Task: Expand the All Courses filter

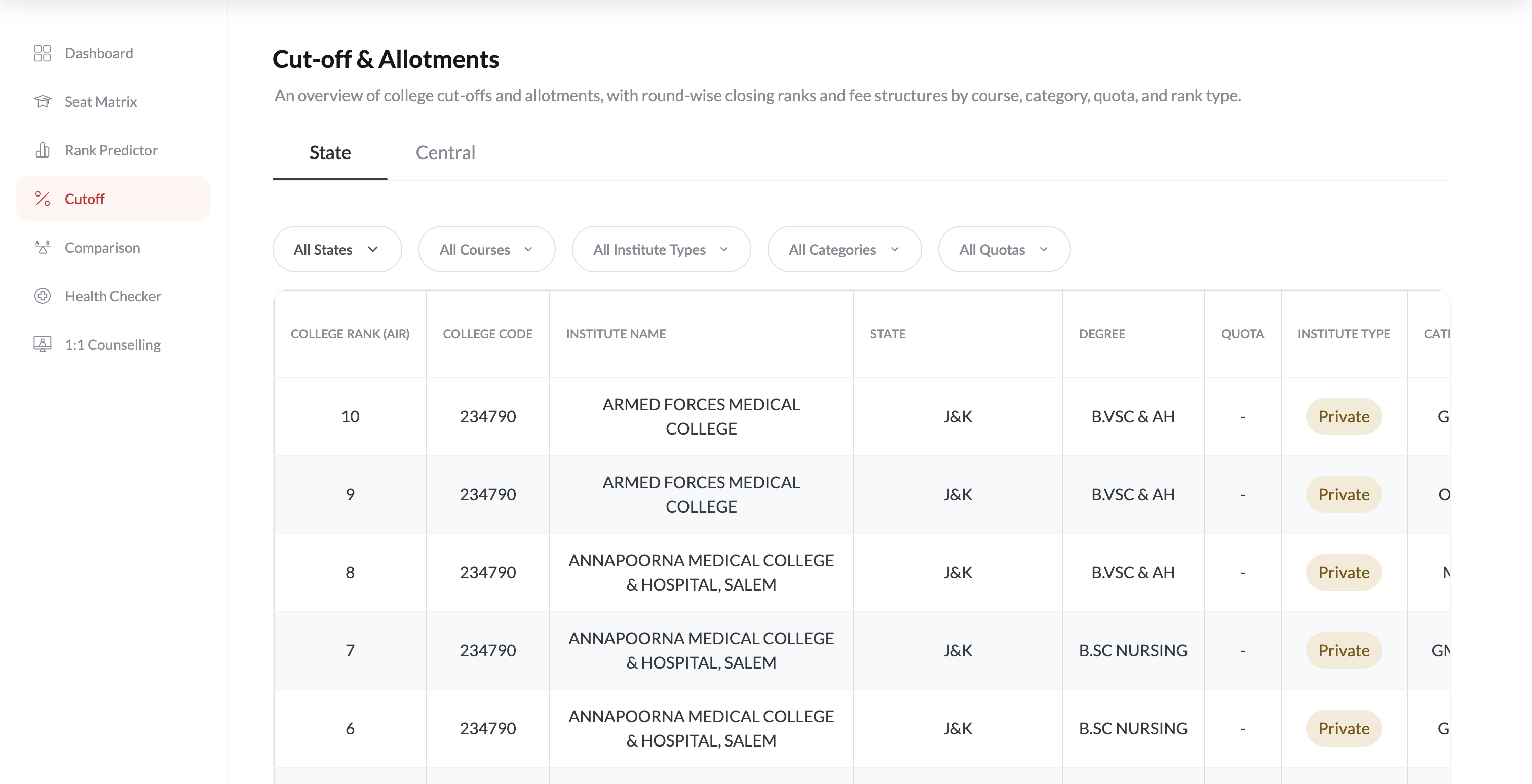Action: pyautogui.click(x=486, y=250)
